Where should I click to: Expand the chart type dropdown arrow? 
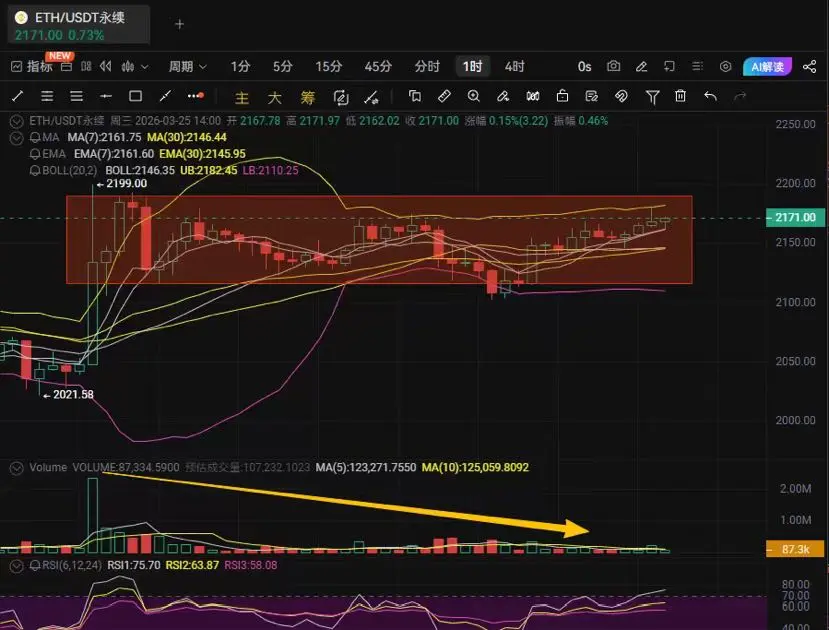tap(145, 67)
